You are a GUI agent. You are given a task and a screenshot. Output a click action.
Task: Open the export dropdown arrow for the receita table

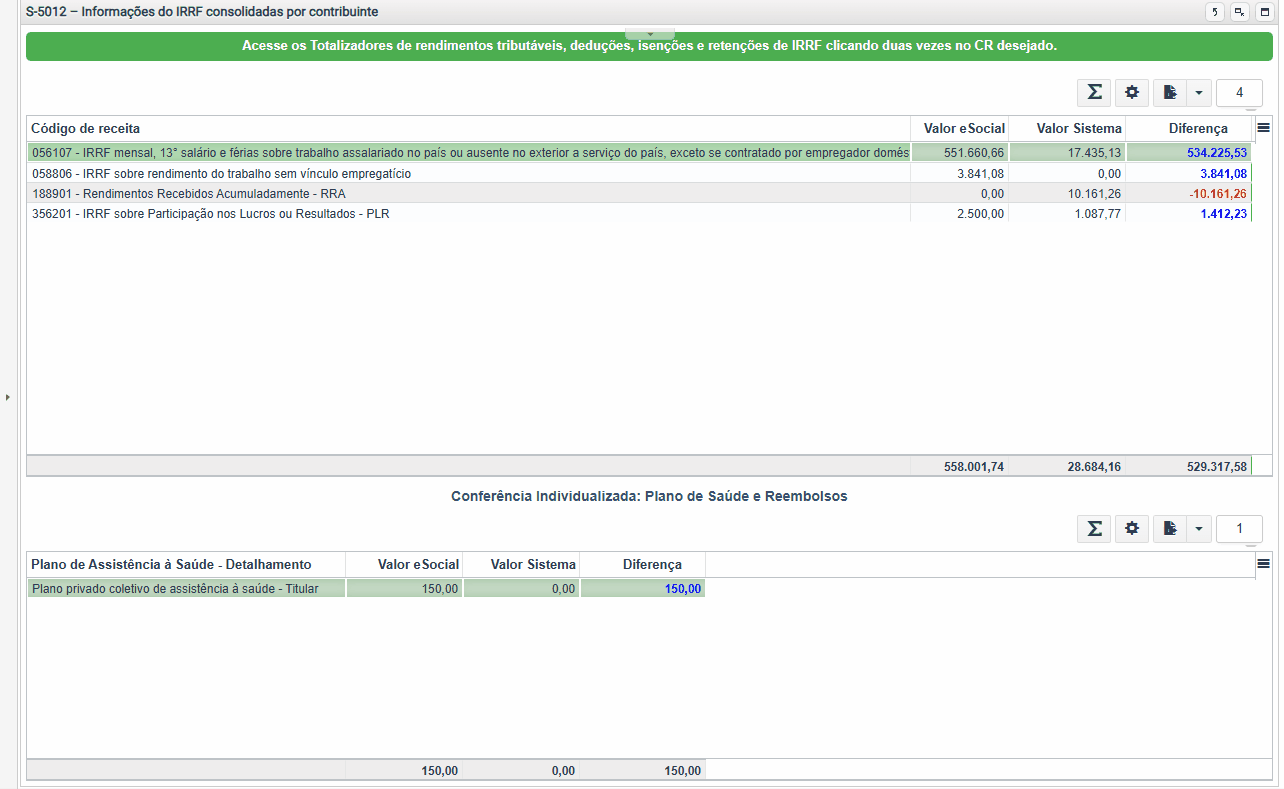click(1198, 92)
